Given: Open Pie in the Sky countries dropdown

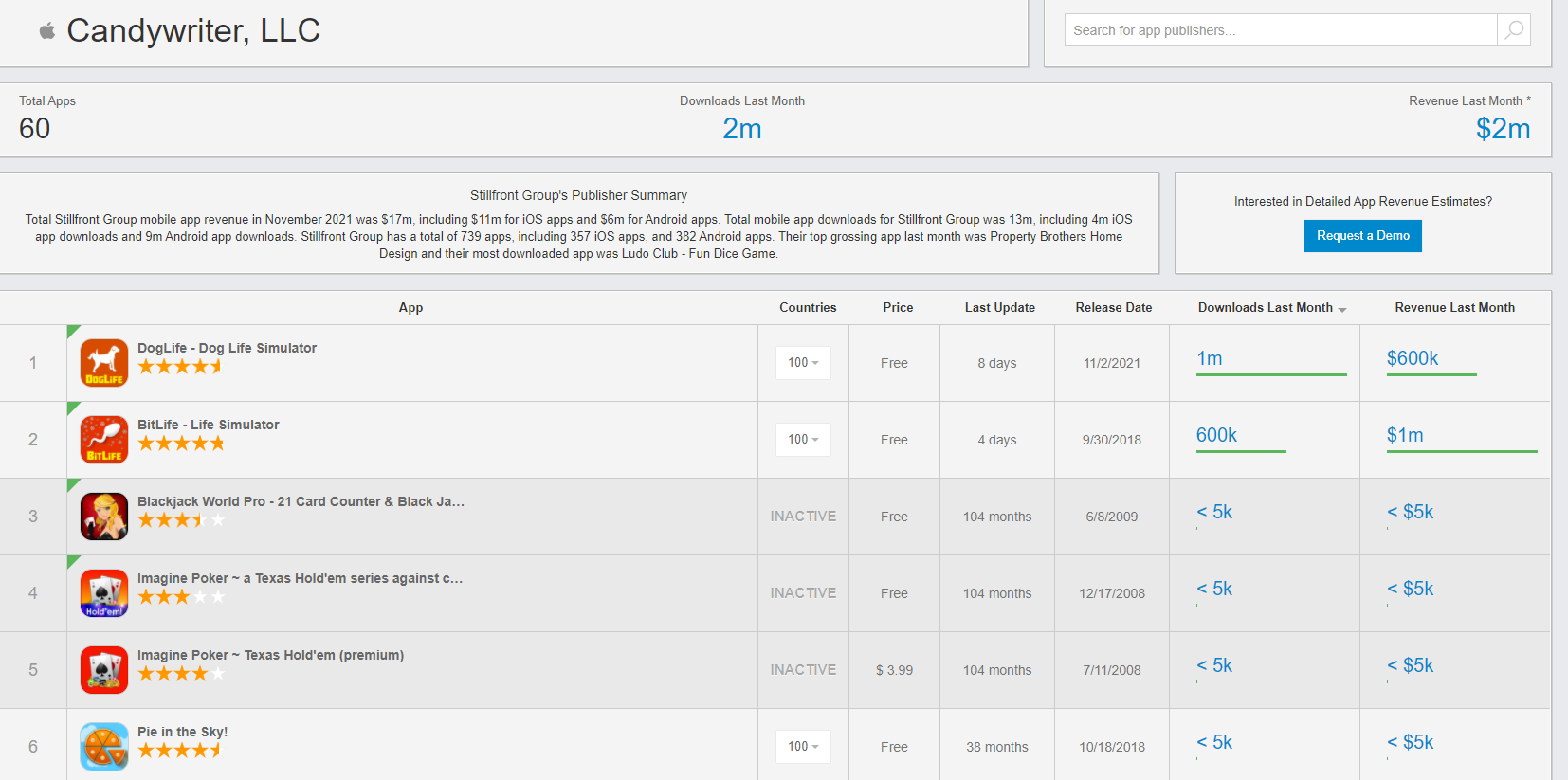Looking at the screenshot, I should (x=803, y=747).
